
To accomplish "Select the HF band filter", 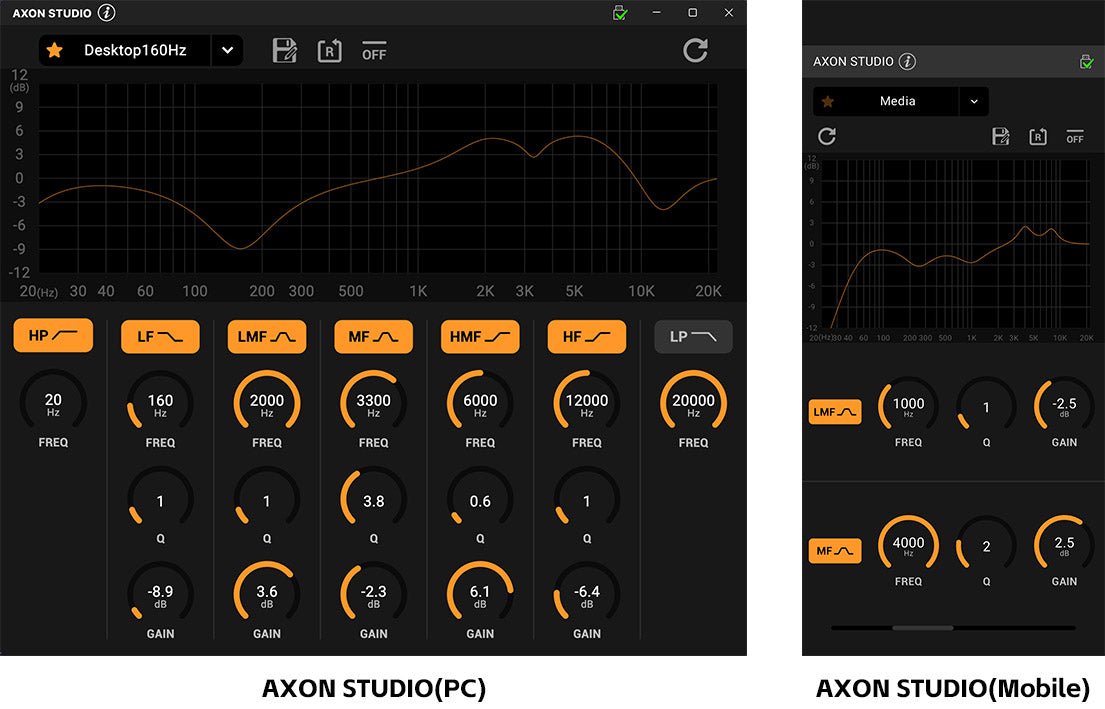I will click(x=587, y=336).
